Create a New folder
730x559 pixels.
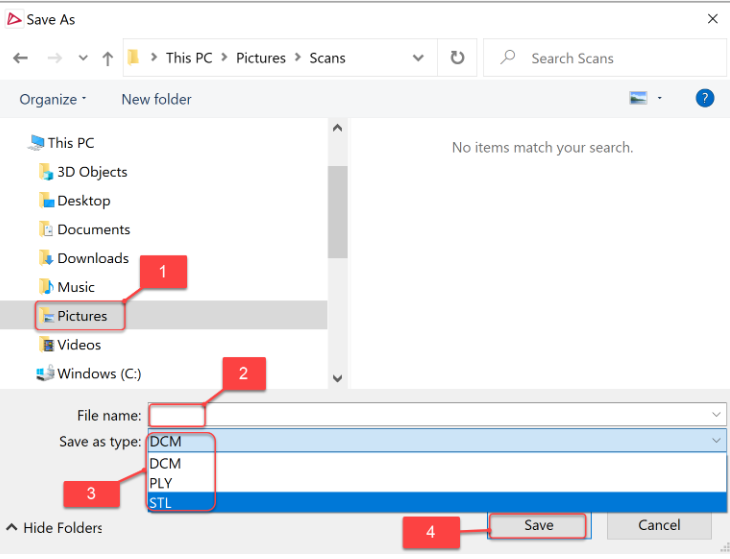point(156,99)
